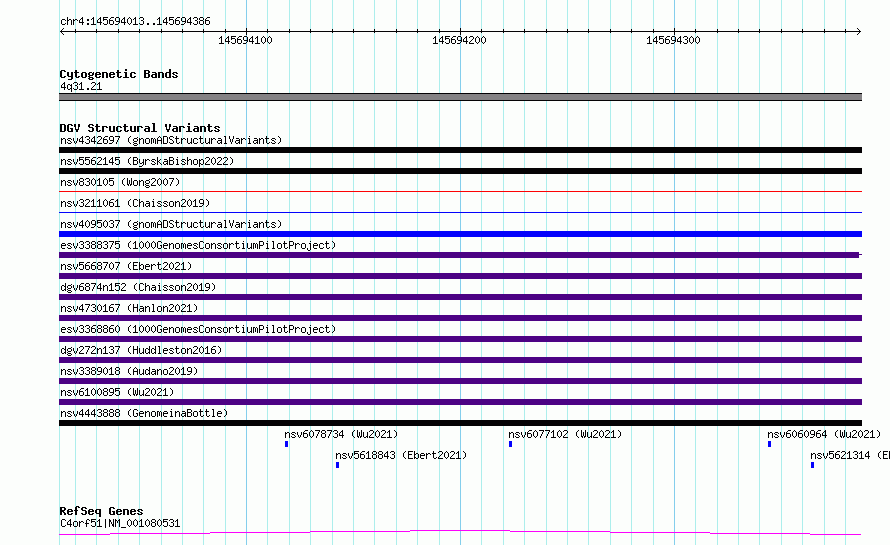Select the nsv6077102 (Wu2021) variant marker
This screenshot has width=890, height=545.
[511, 444]
